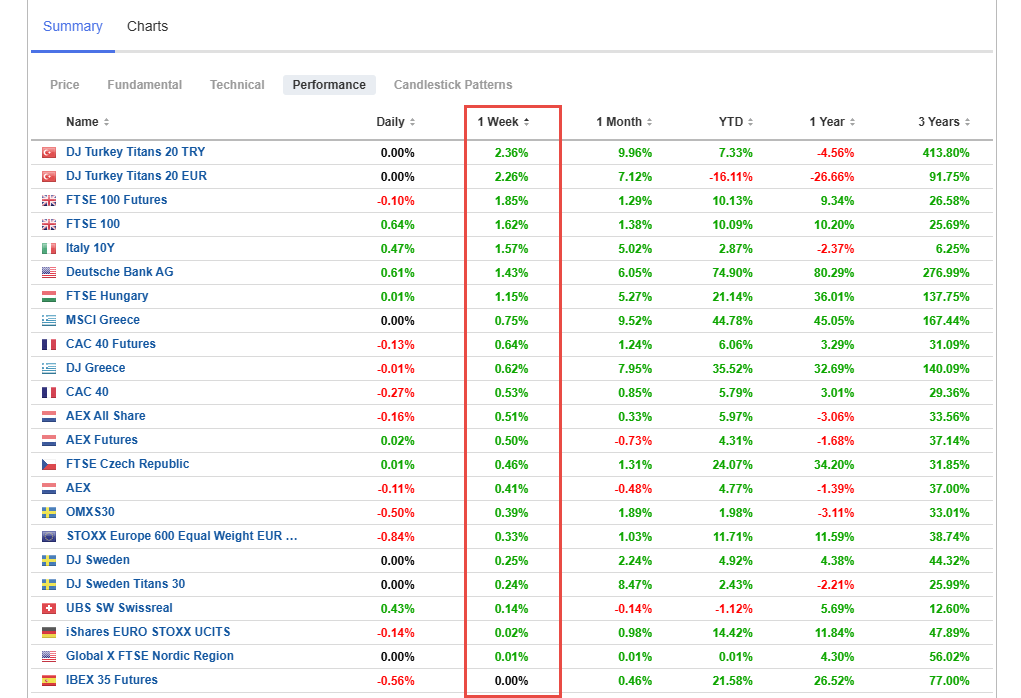Open the FTSE 100 index link

pos(93,224)
